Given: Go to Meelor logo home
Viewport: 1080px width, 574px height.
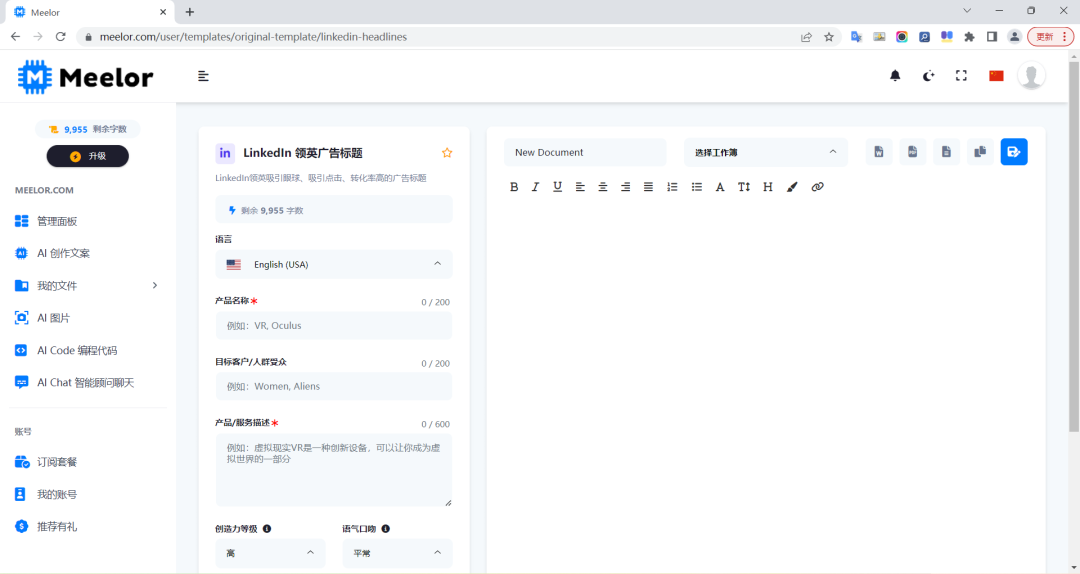Looking at the screenshot, I should click(85, 77).
